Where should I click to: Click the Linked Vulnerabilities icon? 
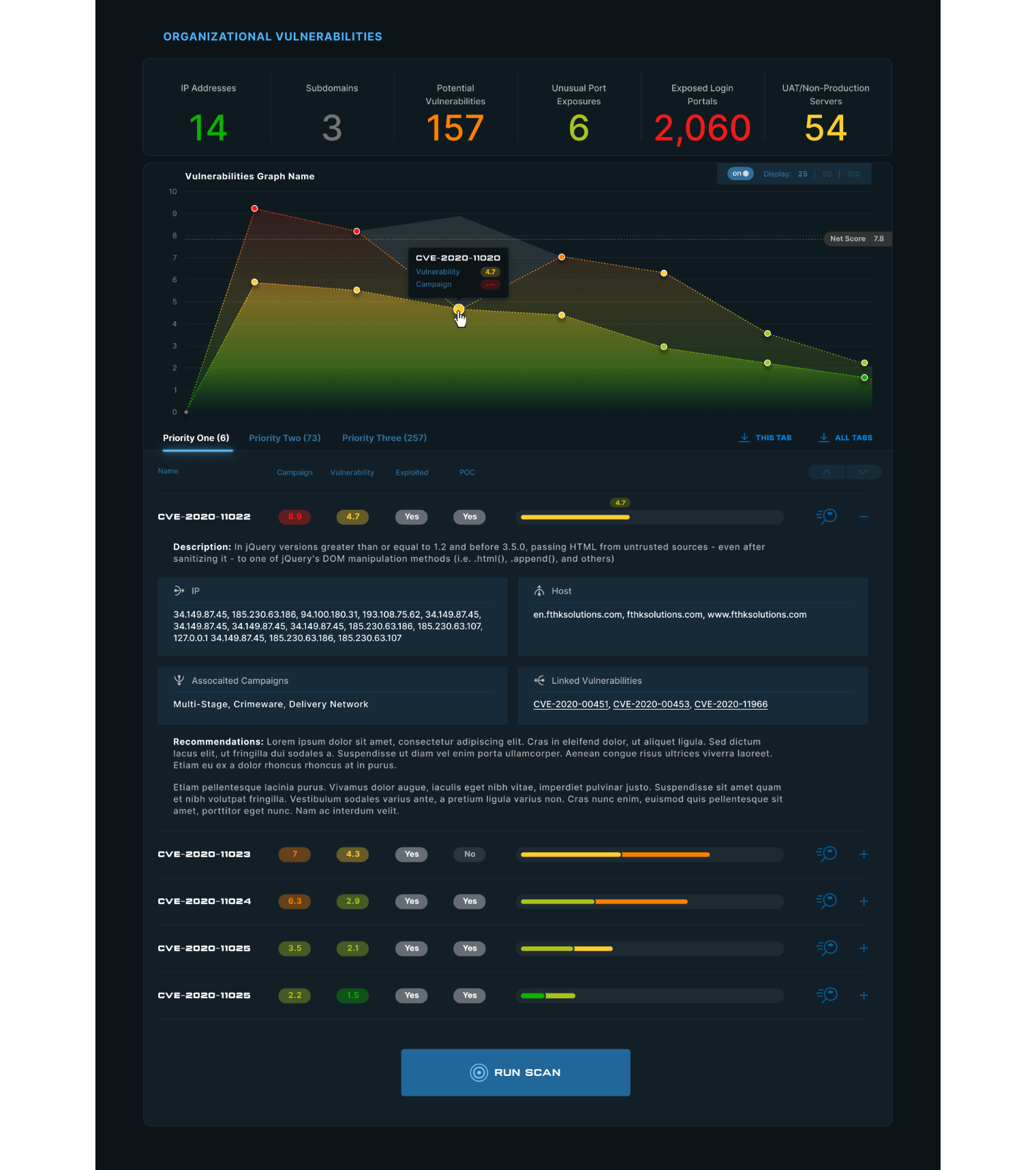coord(539,680)
